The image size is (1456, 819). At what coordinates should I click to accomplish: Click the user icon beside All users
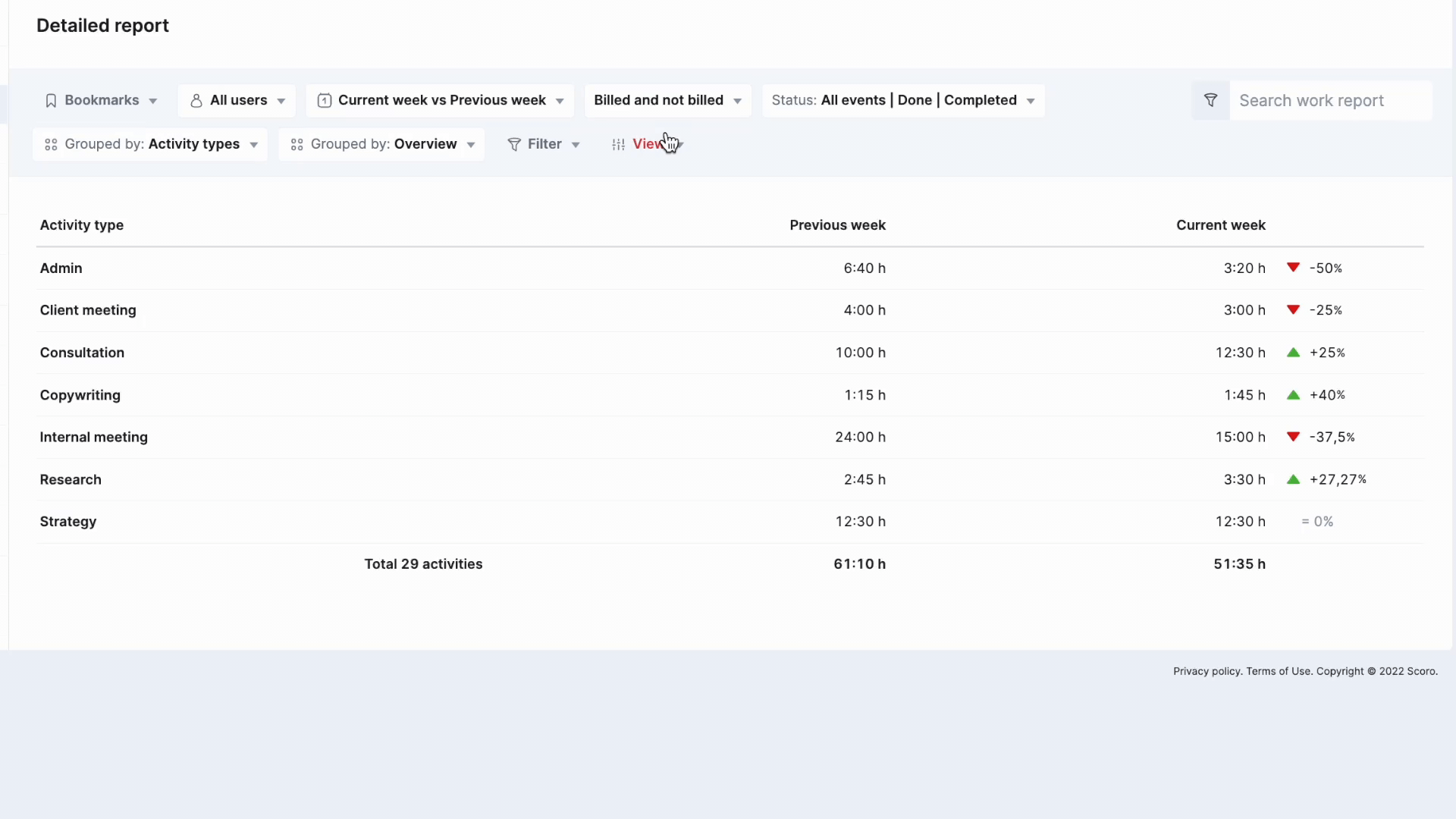196,101
